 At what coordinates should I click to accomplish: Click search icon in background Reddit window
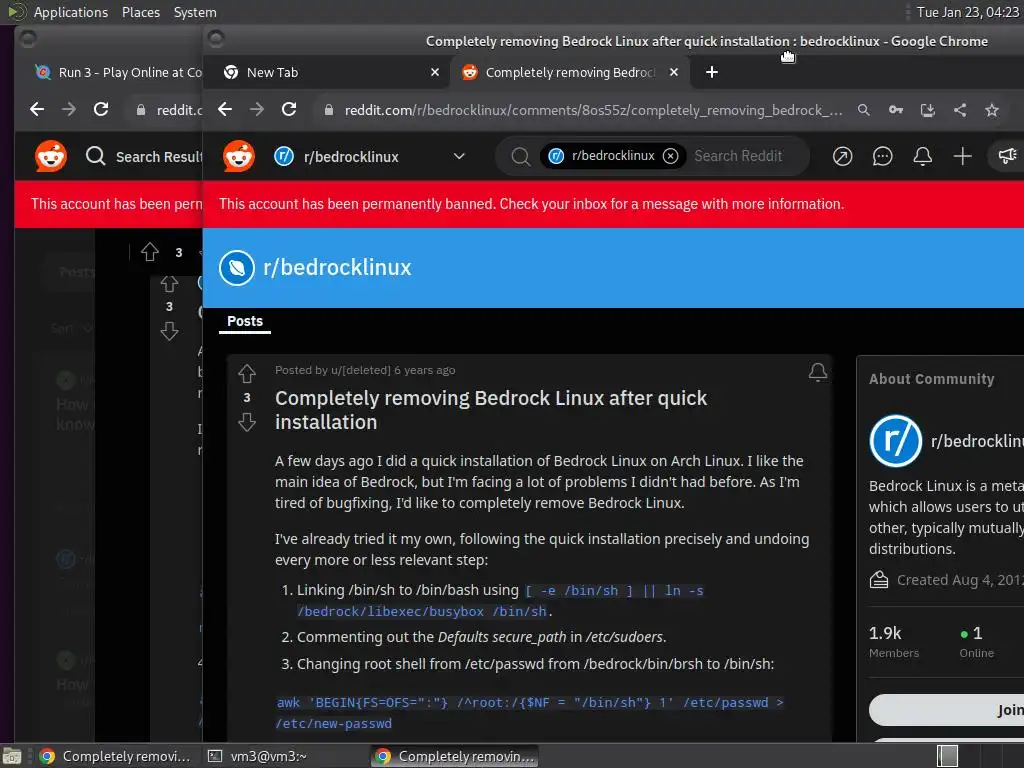(x=95, y=156)
